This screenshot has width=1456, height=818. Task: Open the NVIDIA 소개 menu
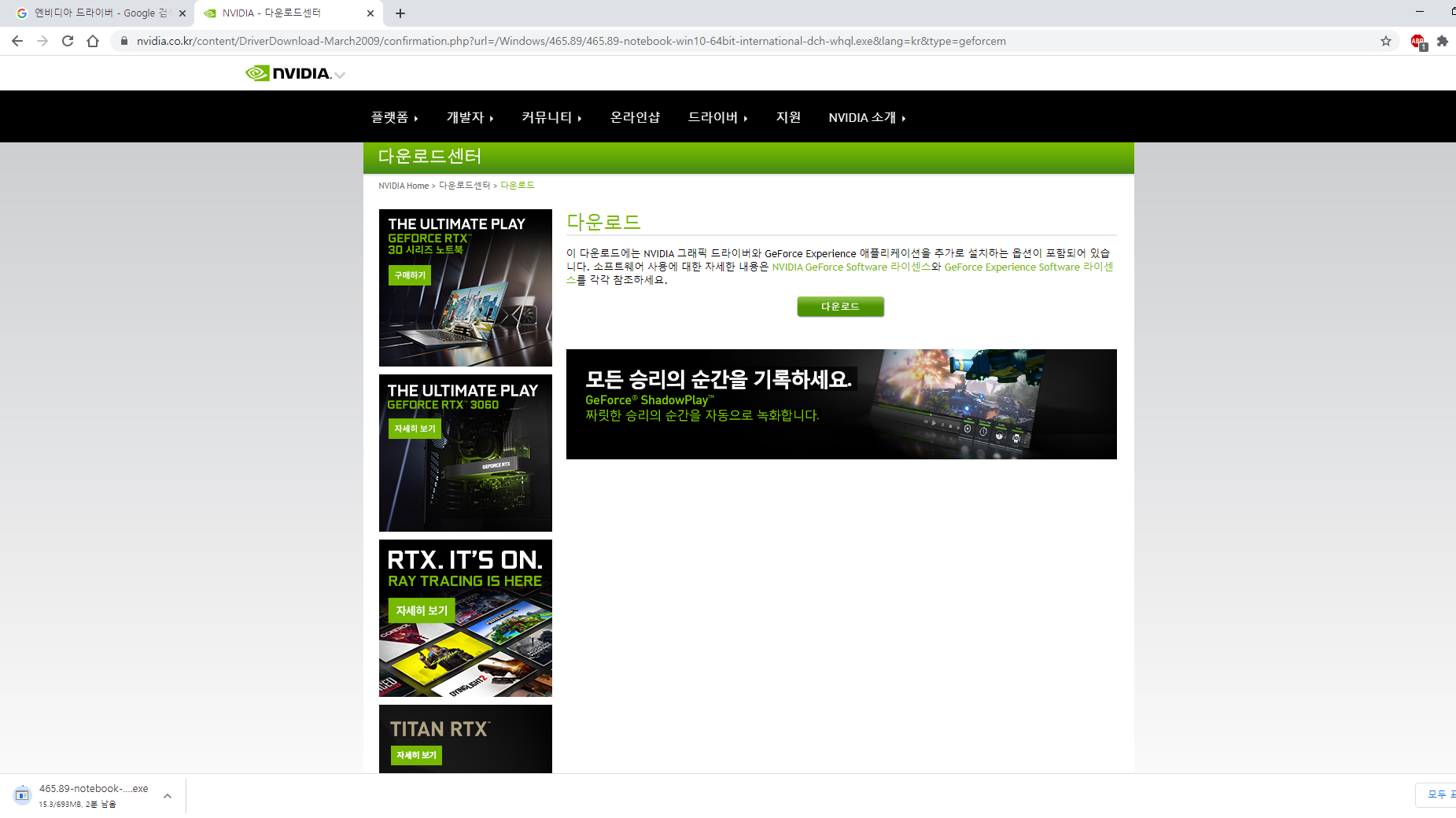coord(868,117)
